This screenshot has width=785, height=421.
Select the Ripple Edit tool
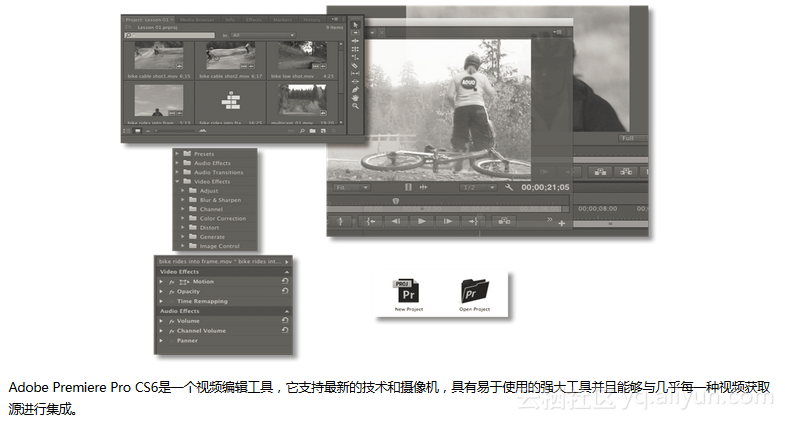[x=355, y=41]
